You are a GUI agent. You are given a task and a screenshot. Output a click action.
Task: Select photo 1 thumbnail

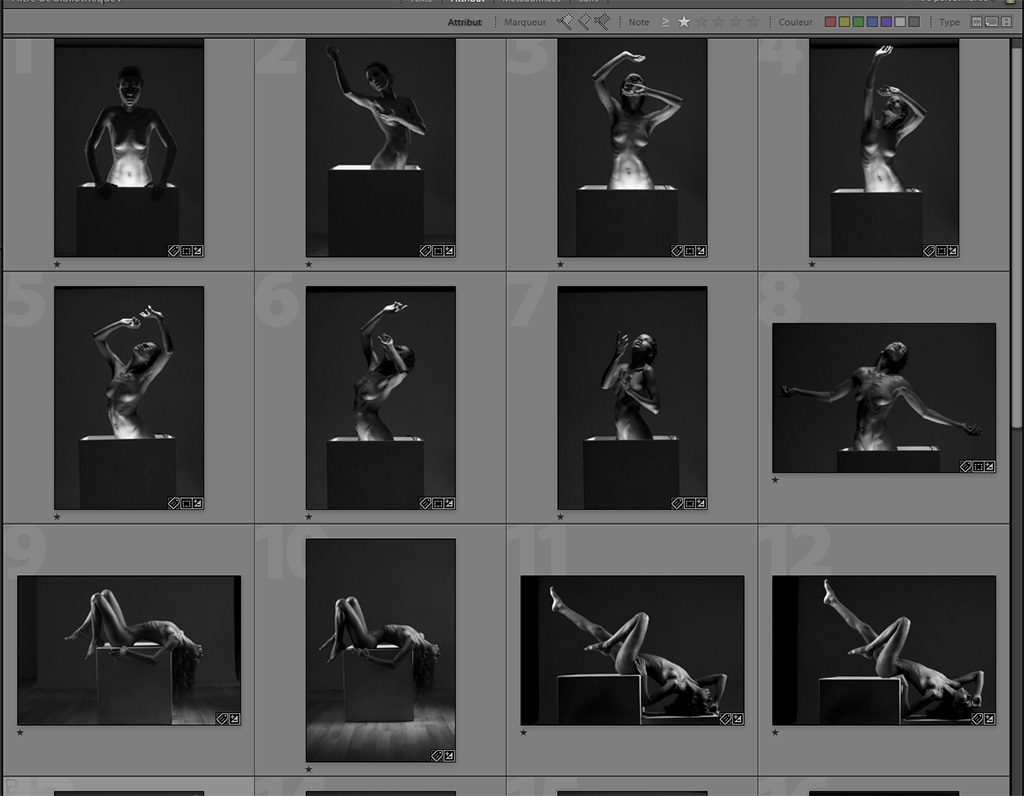point(129,148)
